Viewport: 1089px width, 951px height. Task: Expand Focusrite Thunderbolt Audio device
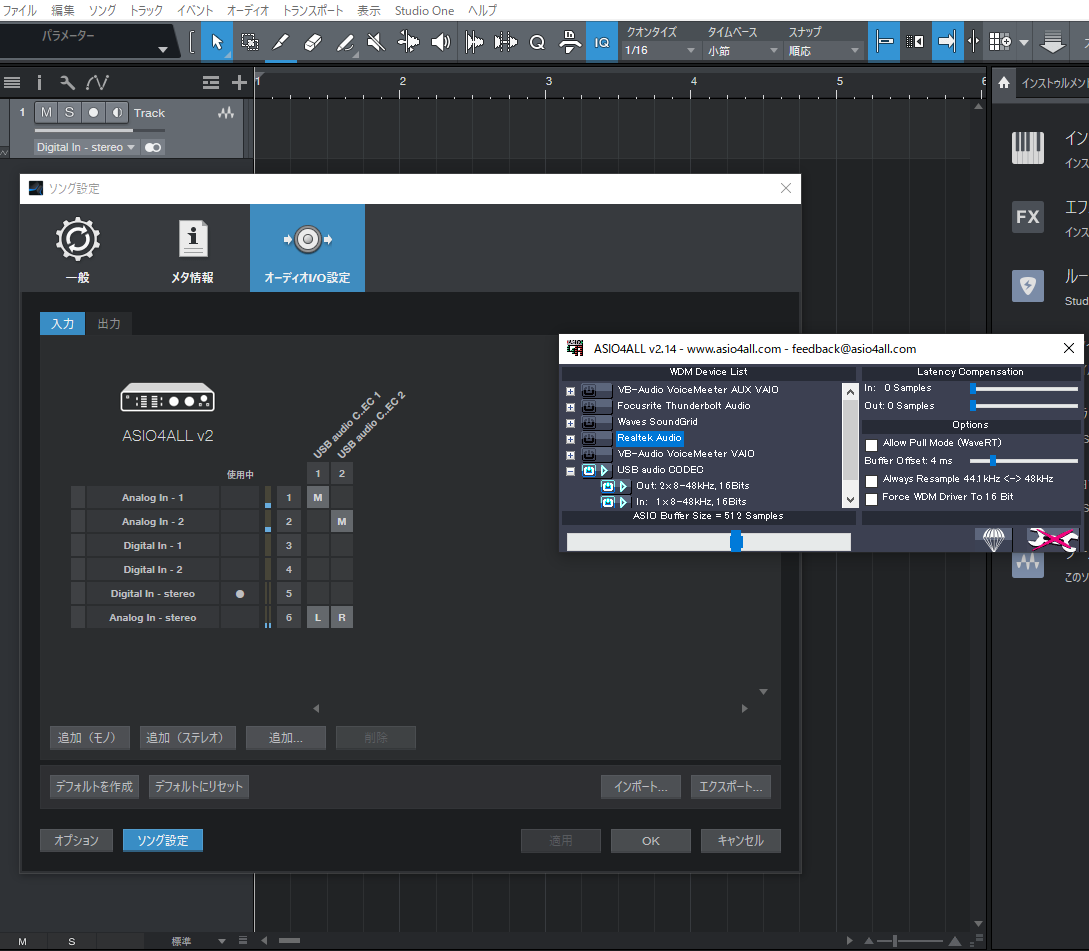[x=570, y=407]
